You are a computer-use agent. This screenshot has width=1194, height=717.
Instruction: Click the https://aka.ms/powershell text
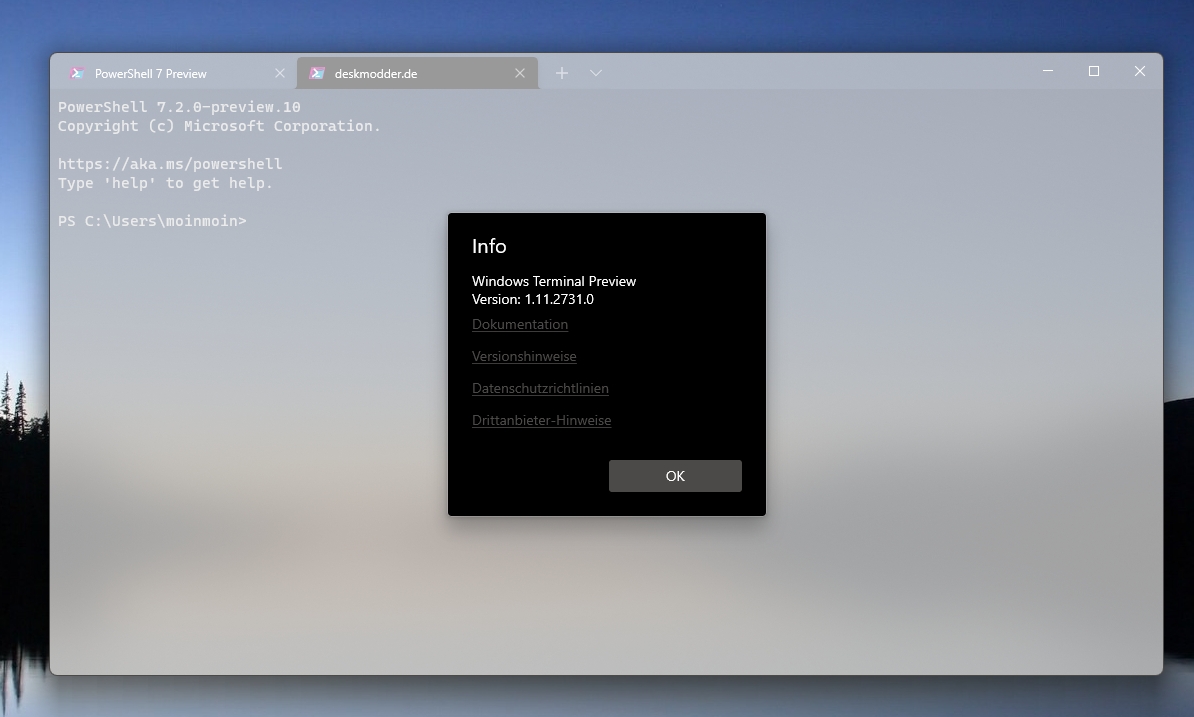(x=170, y=164)
